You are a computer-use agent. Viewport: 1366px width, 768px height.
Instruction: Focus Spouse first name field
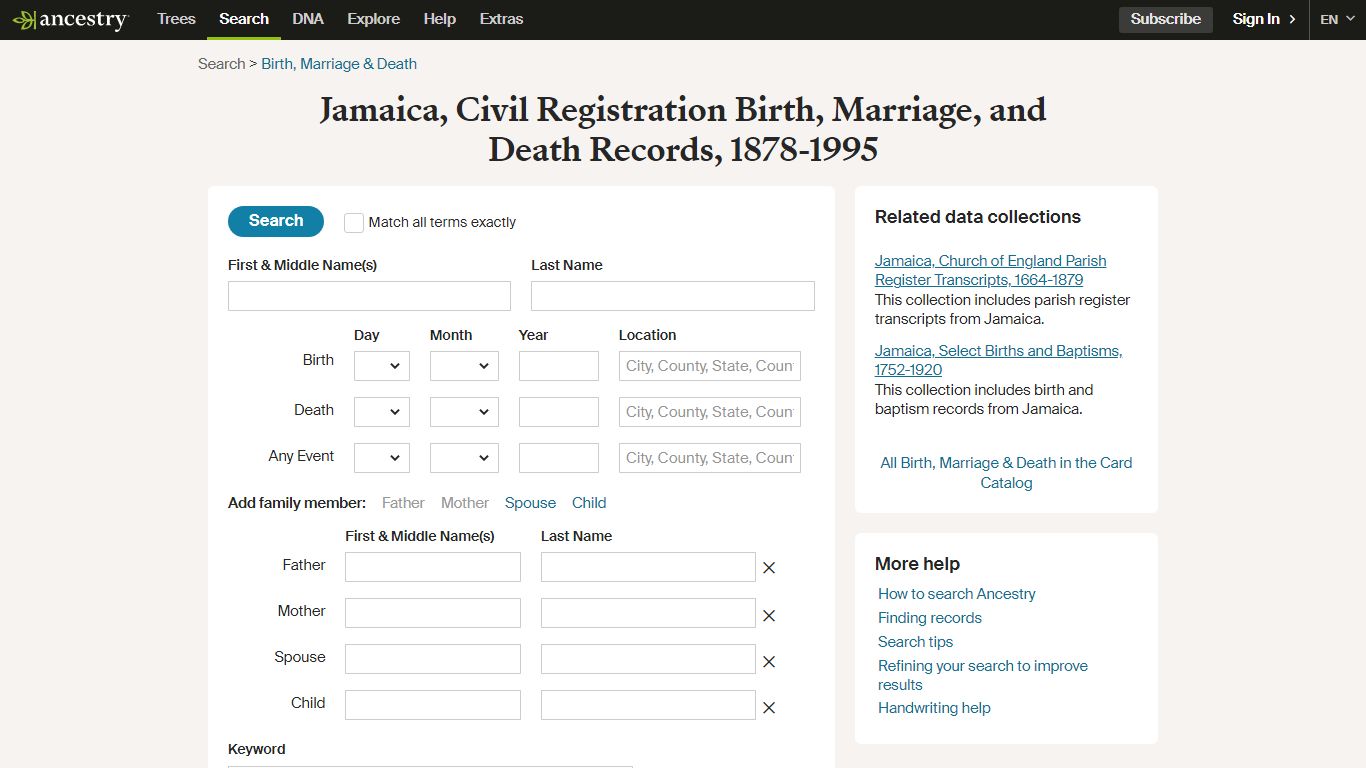point(433,659)
